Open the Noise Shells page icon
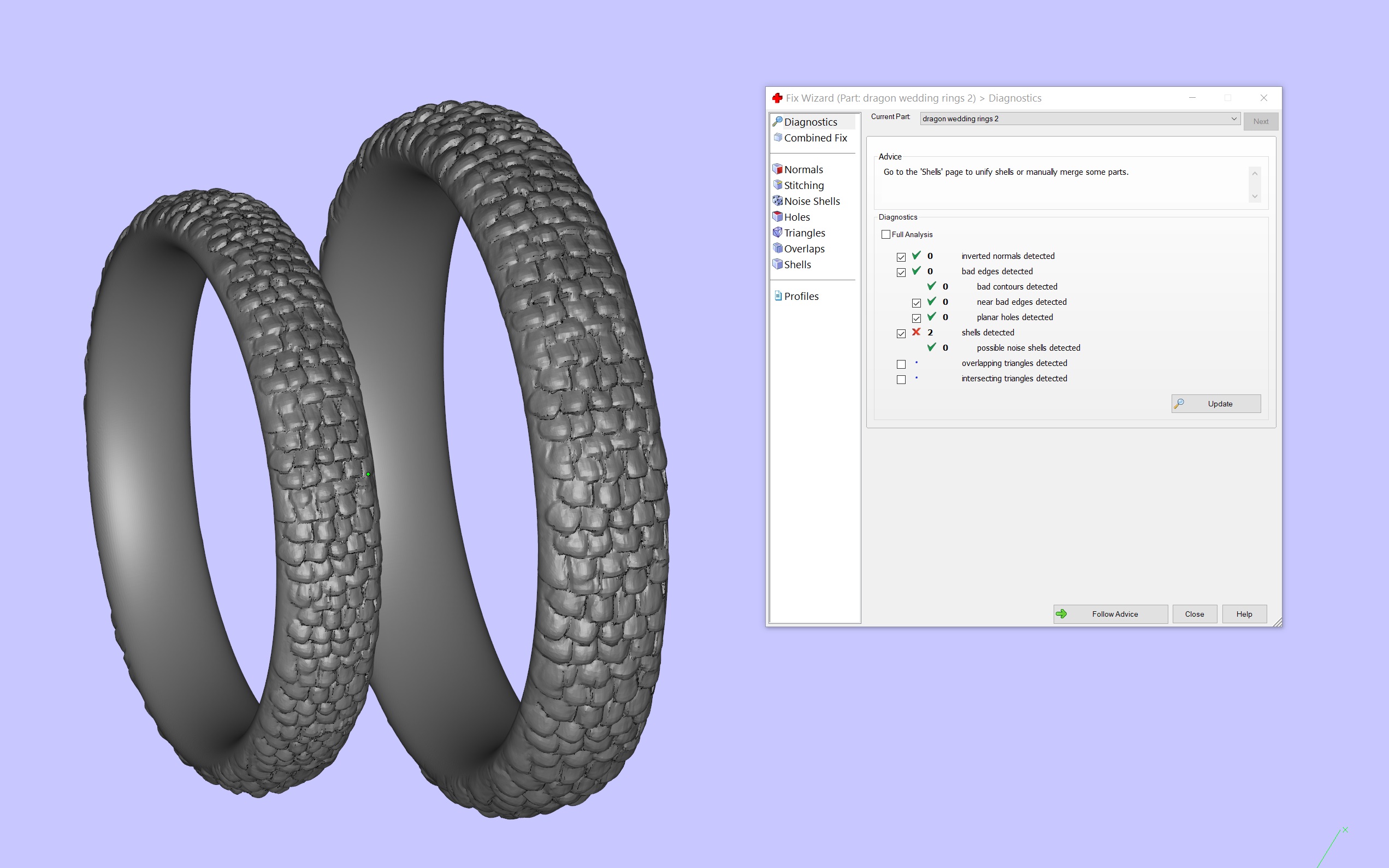The image size is (1389, 868). 778,201
